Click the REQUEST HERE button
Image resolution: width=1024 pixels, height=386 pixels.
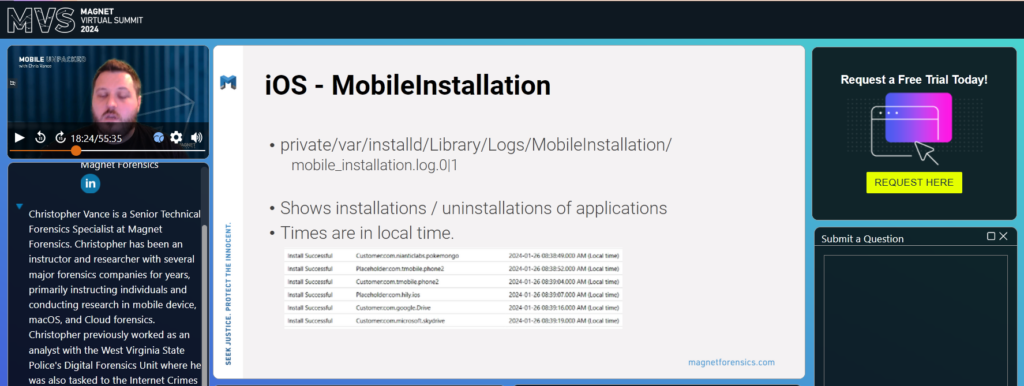tap(914, 183)
